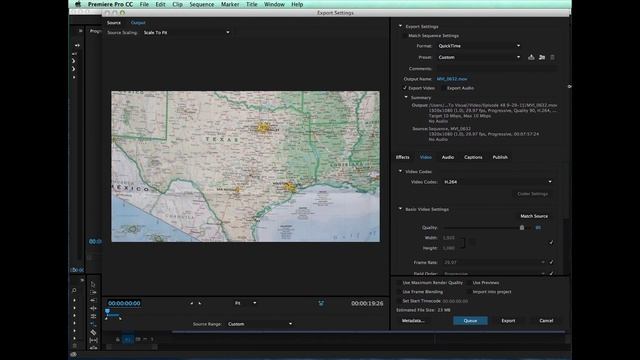This screenshot has width=640, height=360.
Task: Select the Razor tool in the toolbar
Action: (x=93, y=332)
